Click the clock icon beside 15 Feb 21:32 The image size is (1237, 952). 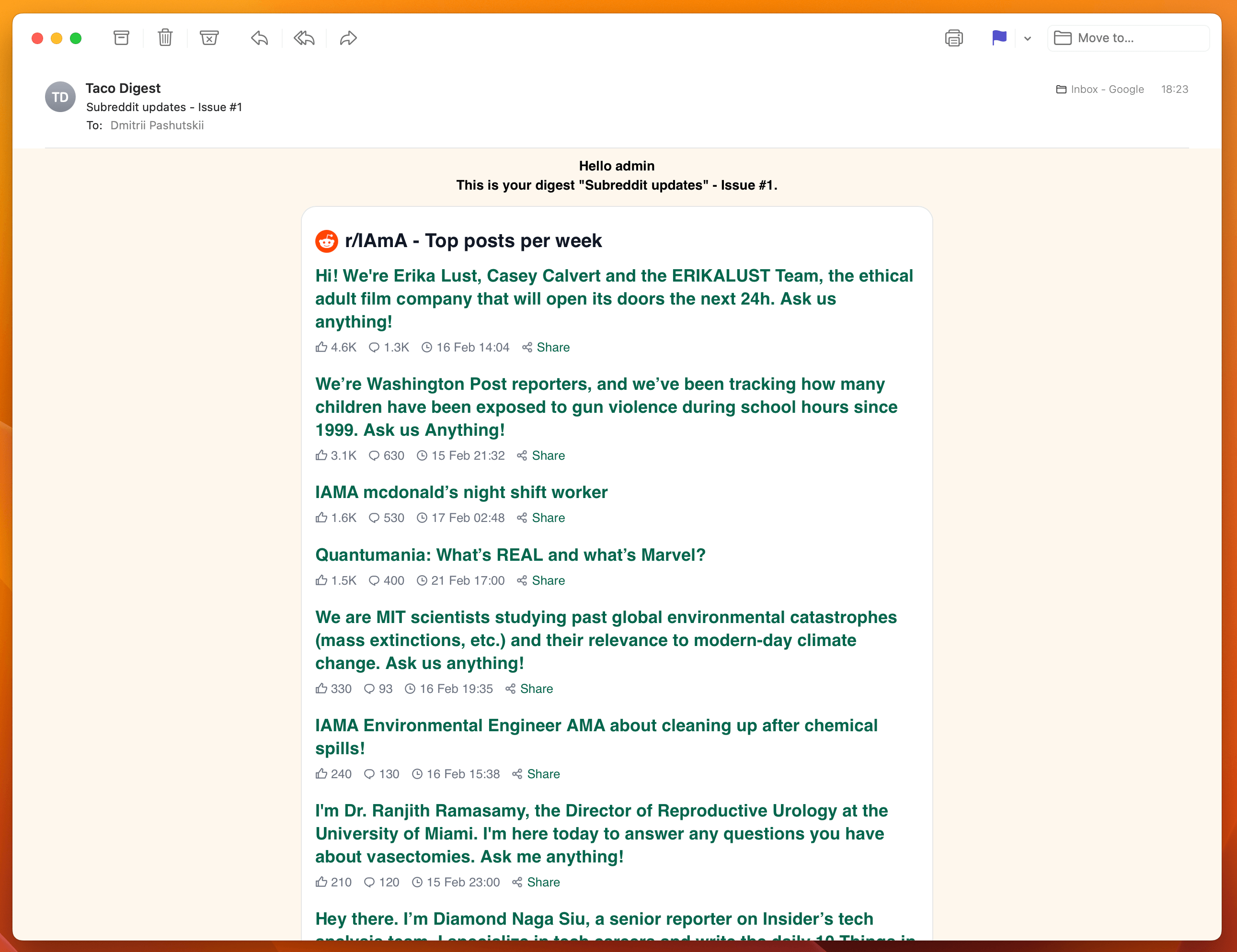(x=422, y=455)
